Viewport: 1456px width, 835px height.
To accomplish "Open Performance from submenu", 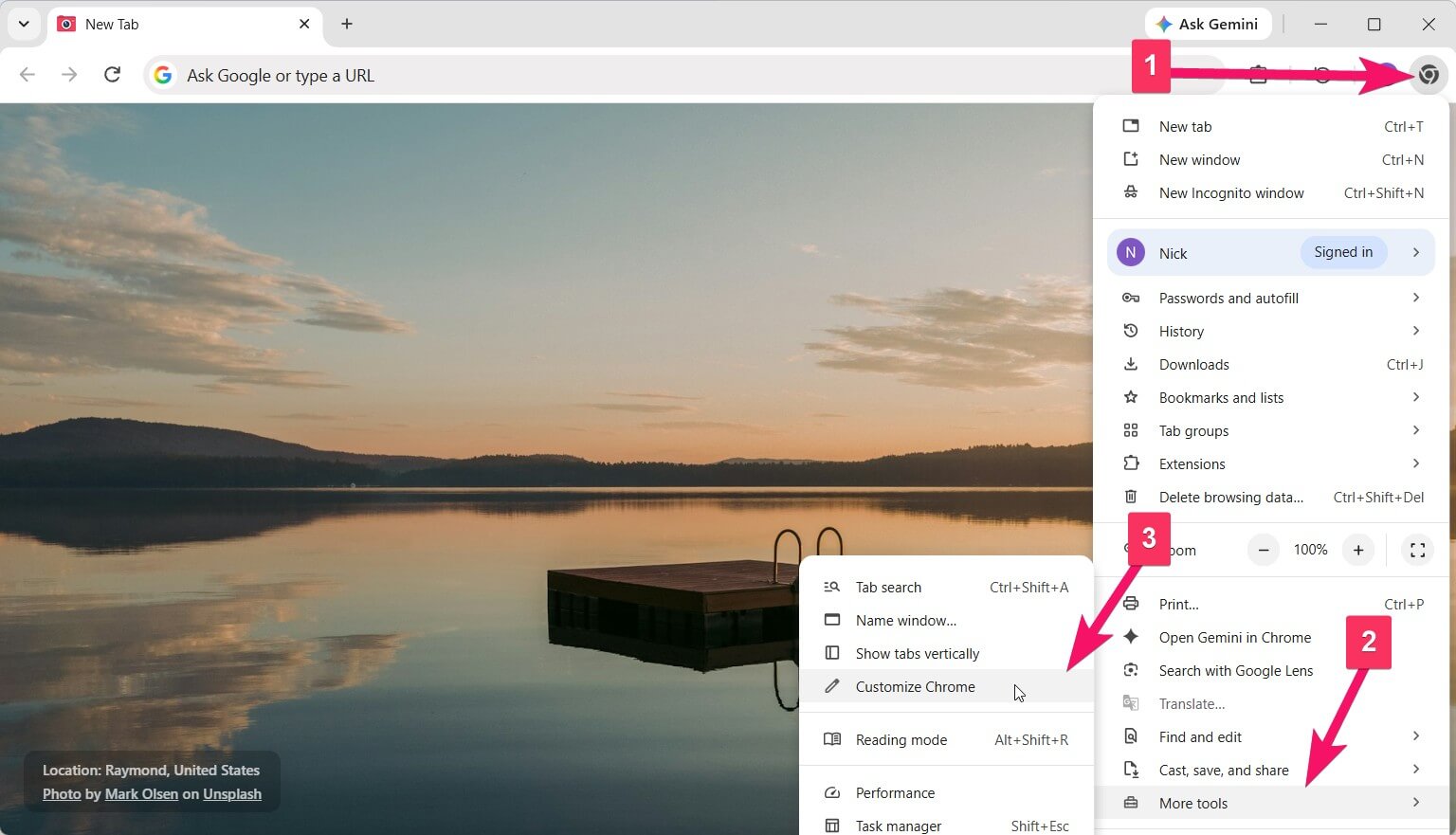I will pyautogui.click(x=946, y=793).
